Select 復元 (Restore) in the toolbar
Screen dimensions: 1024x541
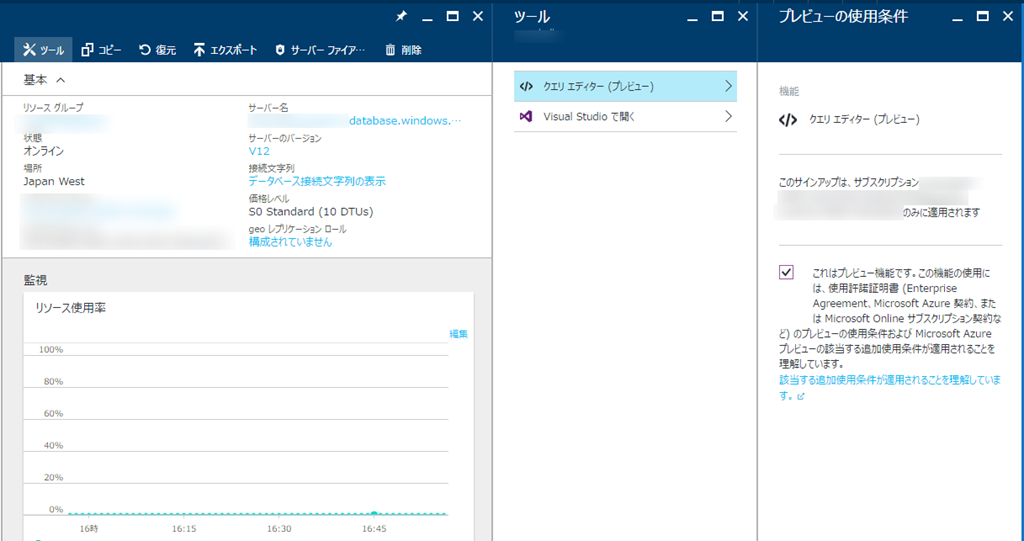[x=145, y=50]
